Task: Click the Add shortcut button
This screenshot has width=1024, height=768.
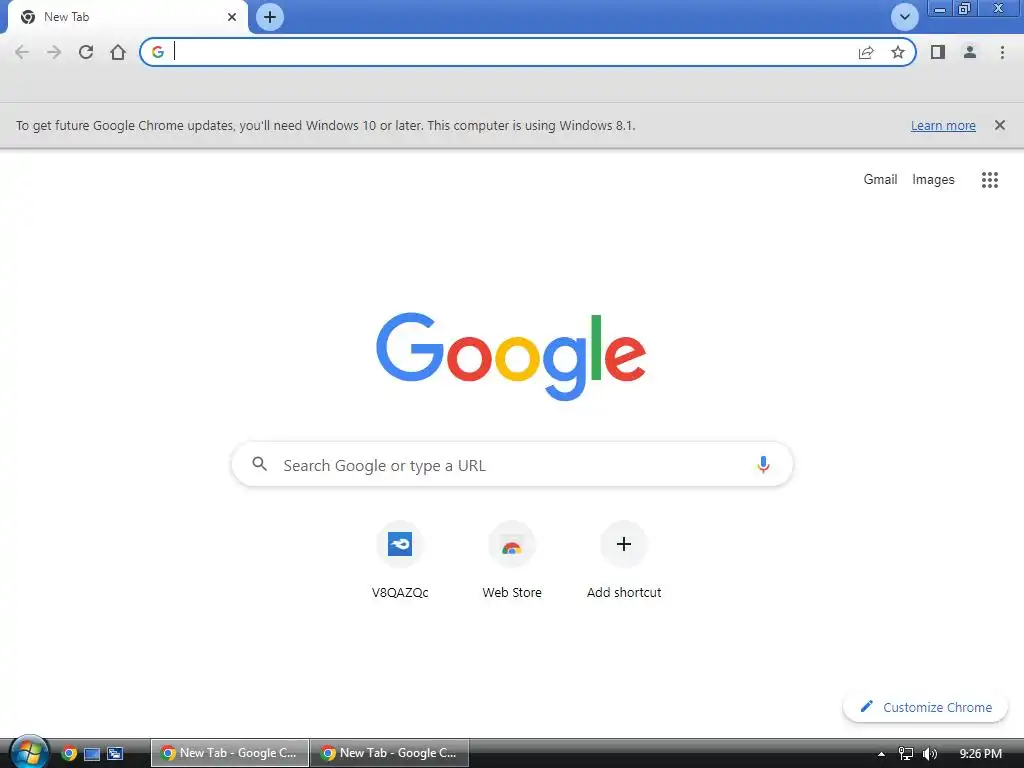Action: 624,560
